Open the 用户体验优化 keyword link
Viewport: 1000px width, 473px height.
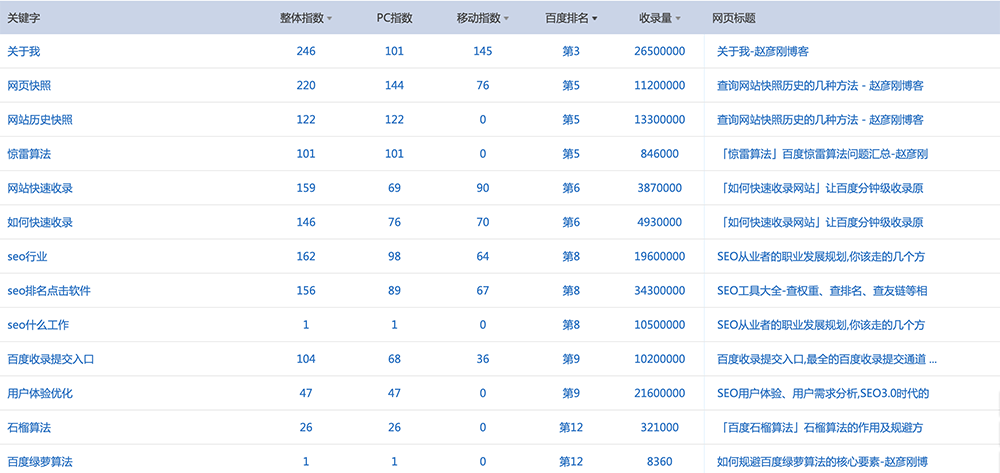(40, 393)
